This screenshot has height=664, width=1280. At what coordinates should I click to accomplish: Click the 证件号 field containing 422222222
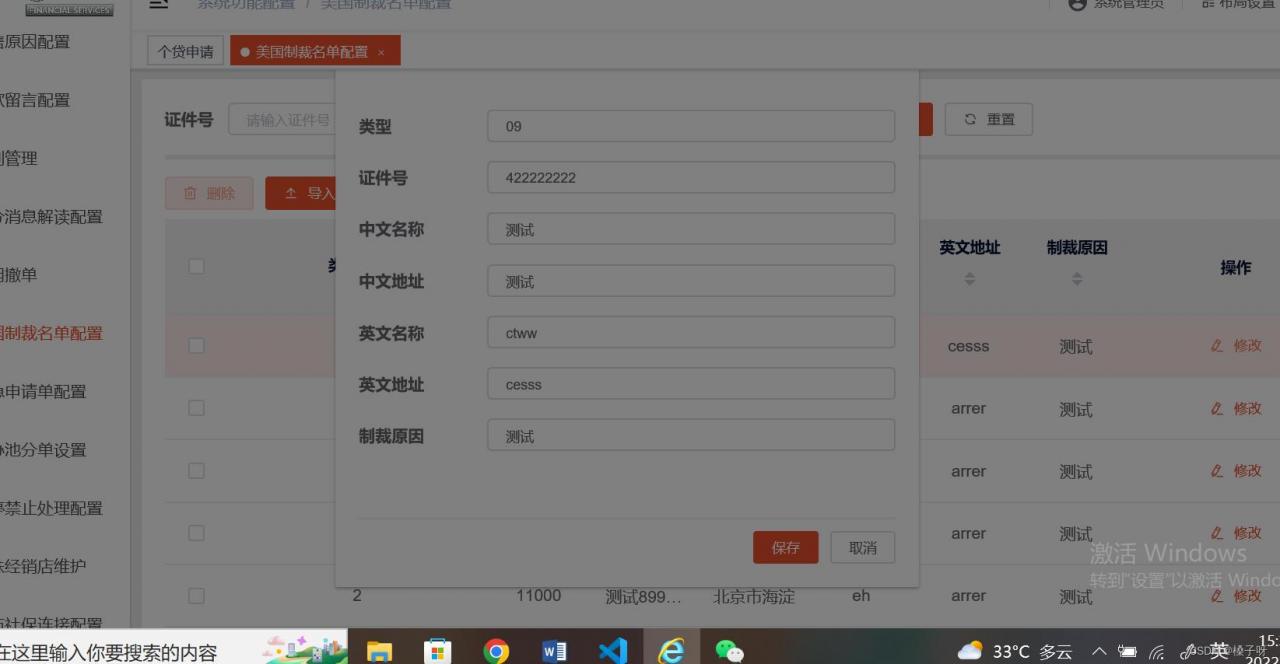(691, 177)
